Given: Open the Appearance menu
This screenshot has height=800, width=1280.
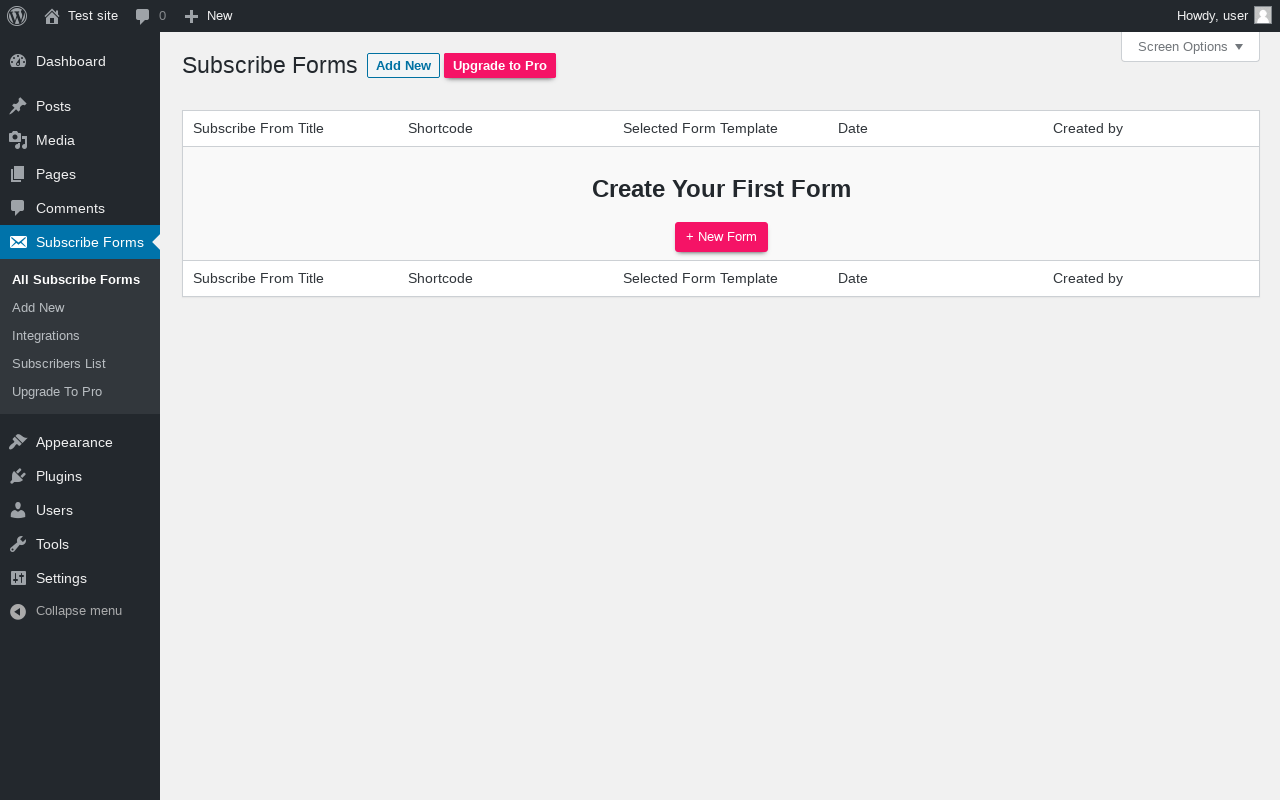Looking at the screenshot, I should [74, 442].
